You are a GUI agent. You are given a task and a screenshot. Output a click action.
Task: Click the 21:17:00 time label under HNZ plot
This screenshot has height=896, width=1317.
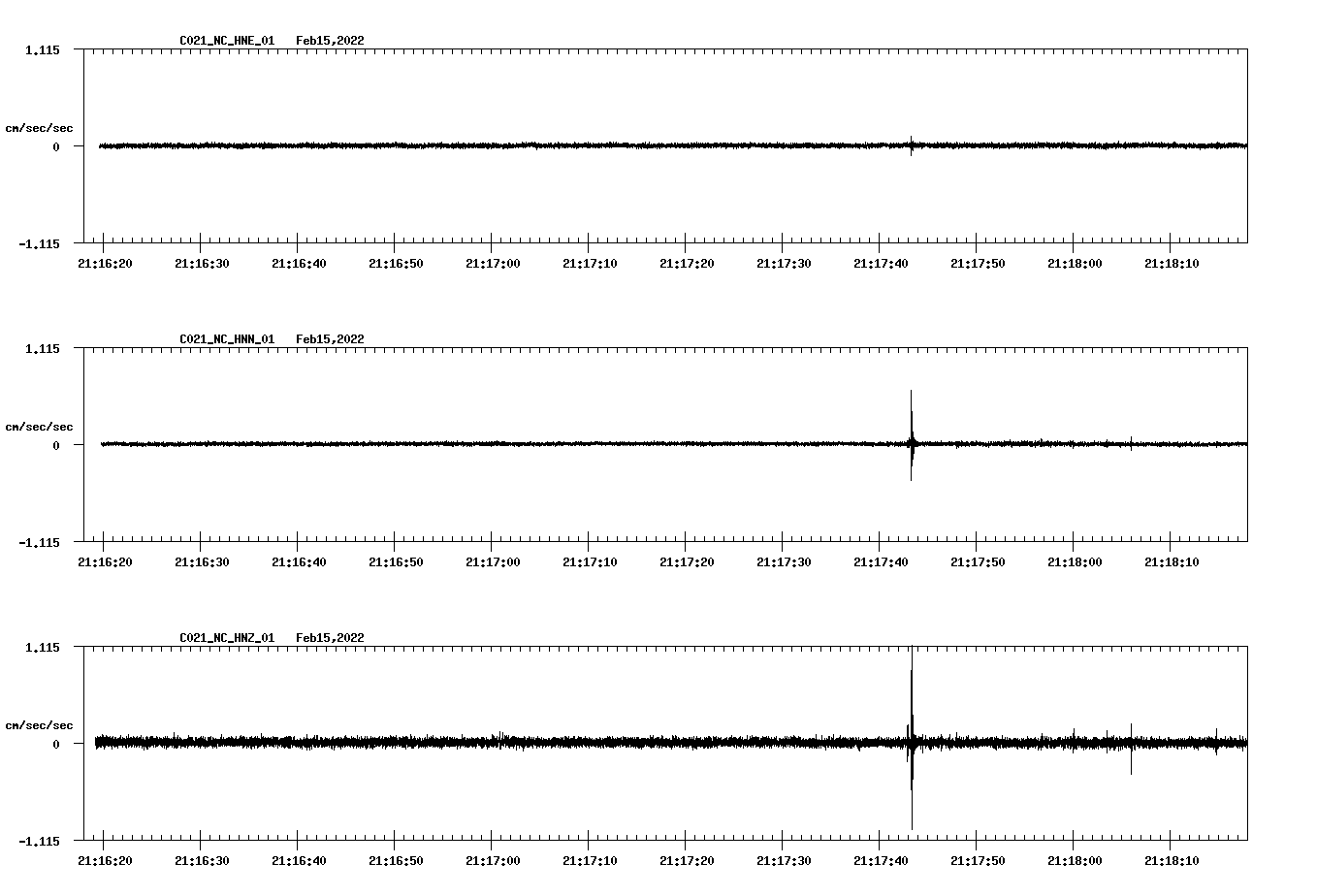[493, 861]
